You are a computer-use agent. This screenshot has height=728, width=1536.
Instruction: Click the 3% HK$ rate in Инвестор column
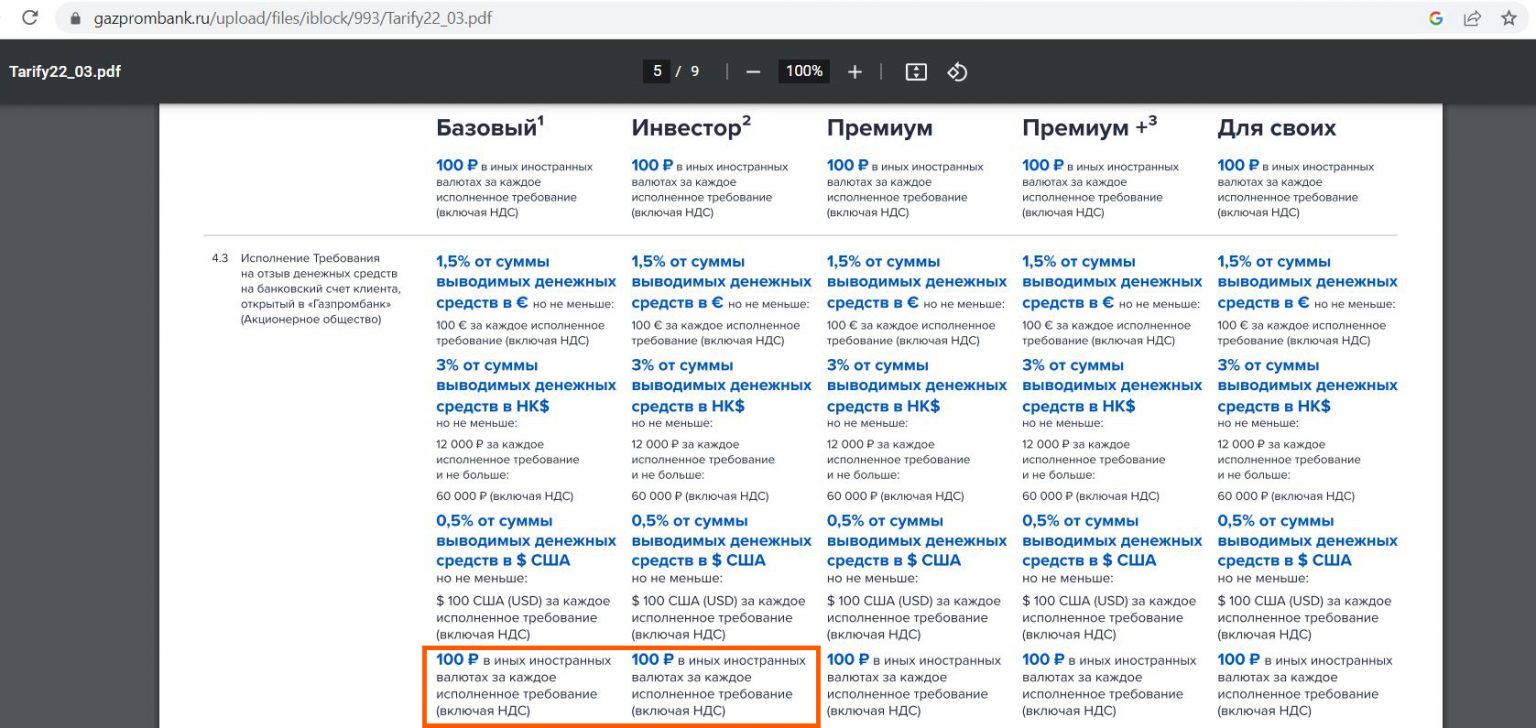(723, 386)
